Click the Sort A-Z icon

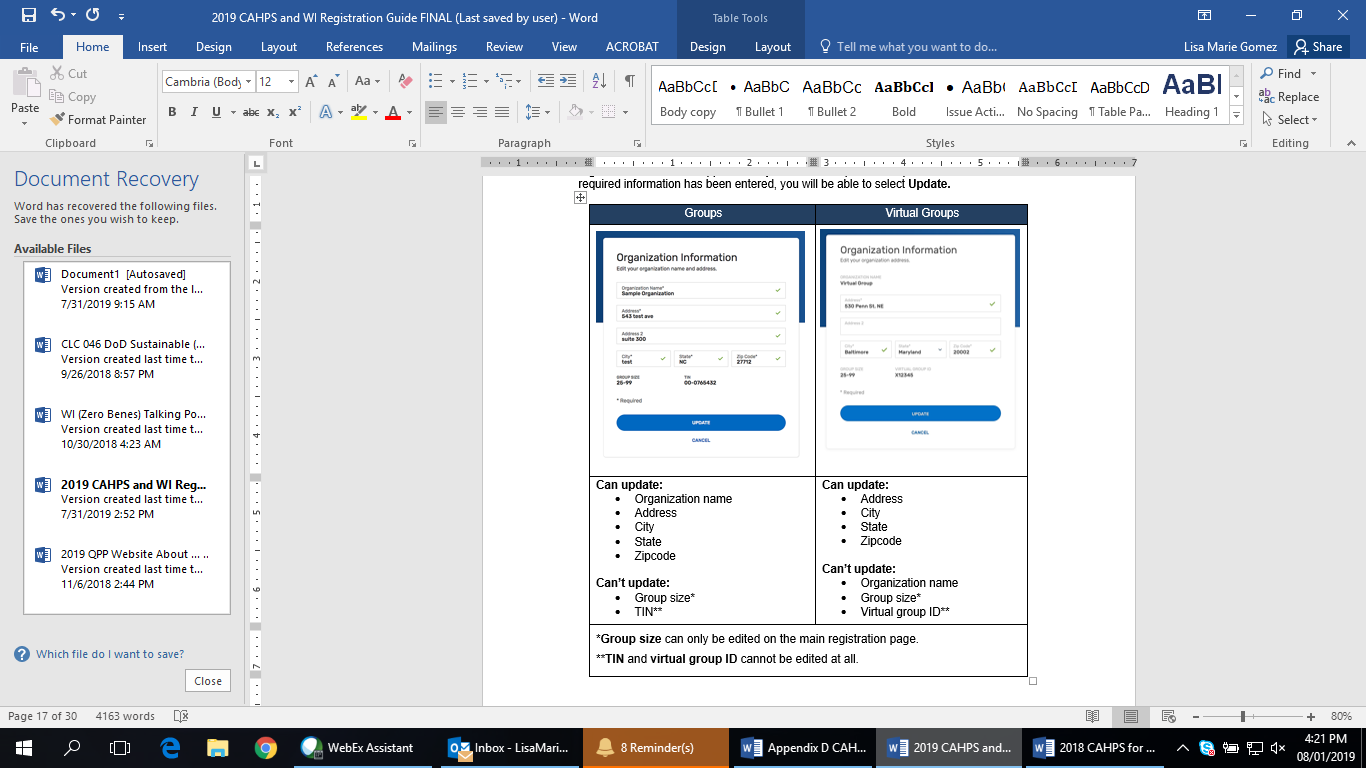coord(599,81)
